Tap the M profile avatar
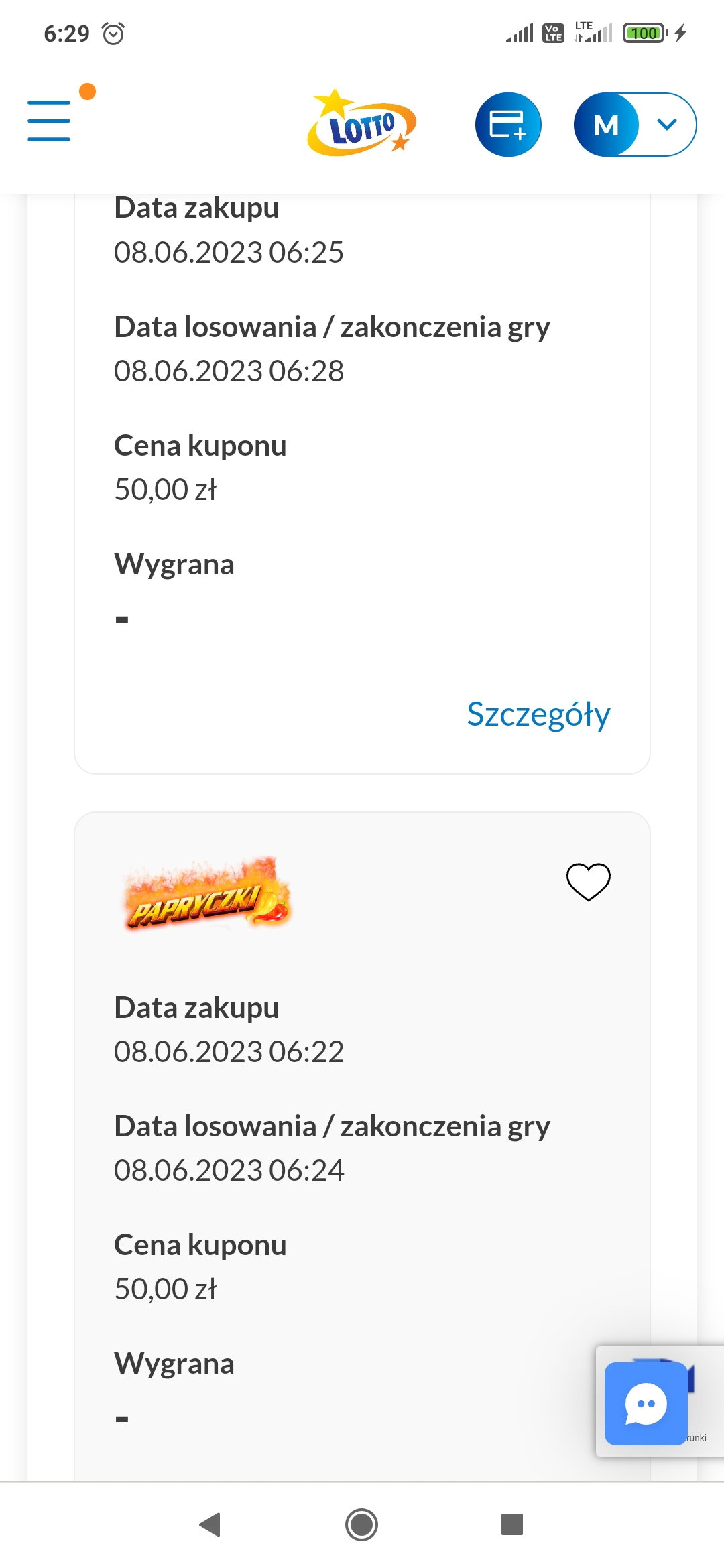This screenshot has width=724, height=1568. point(606,125)
